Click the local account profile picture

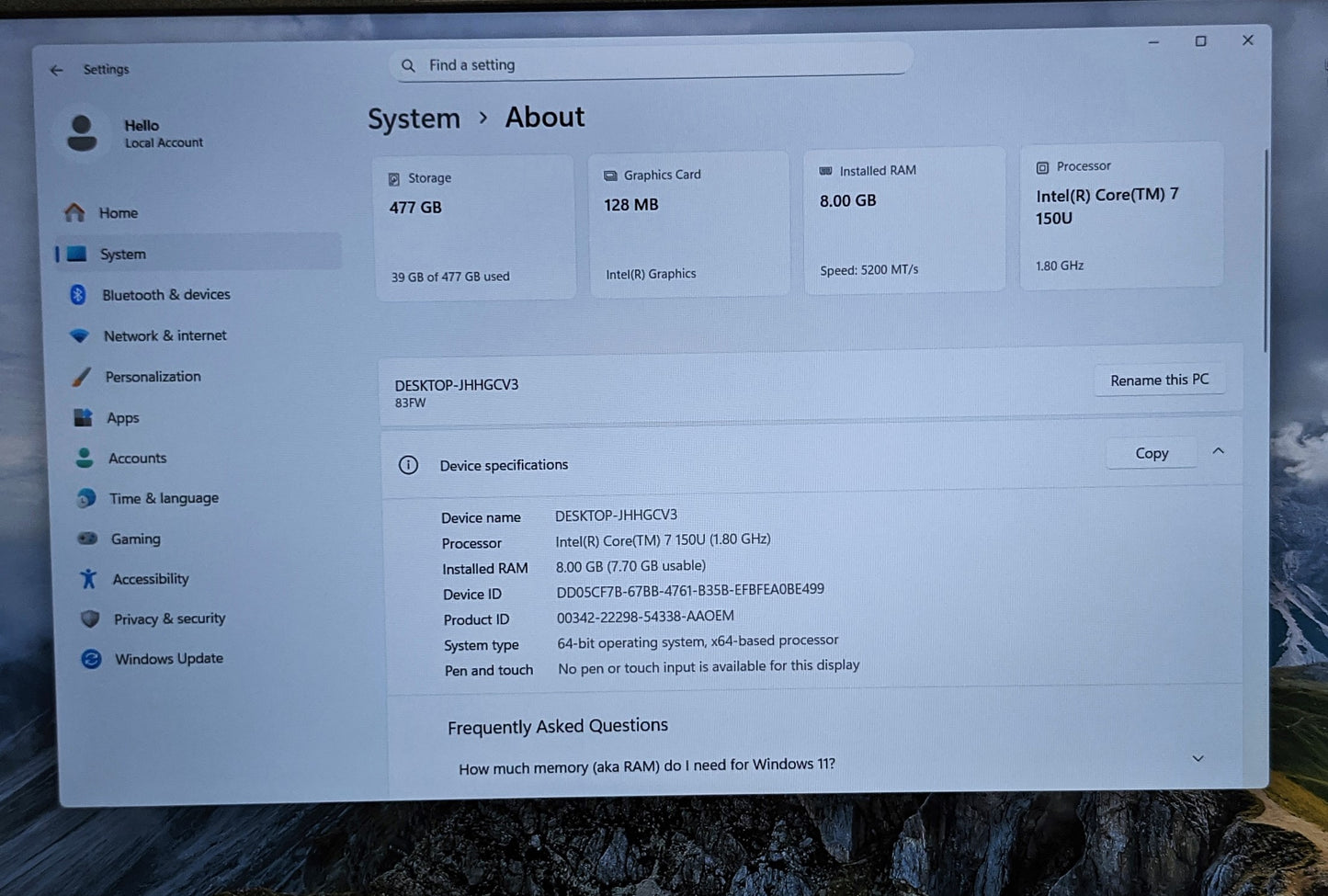[82, 132]
